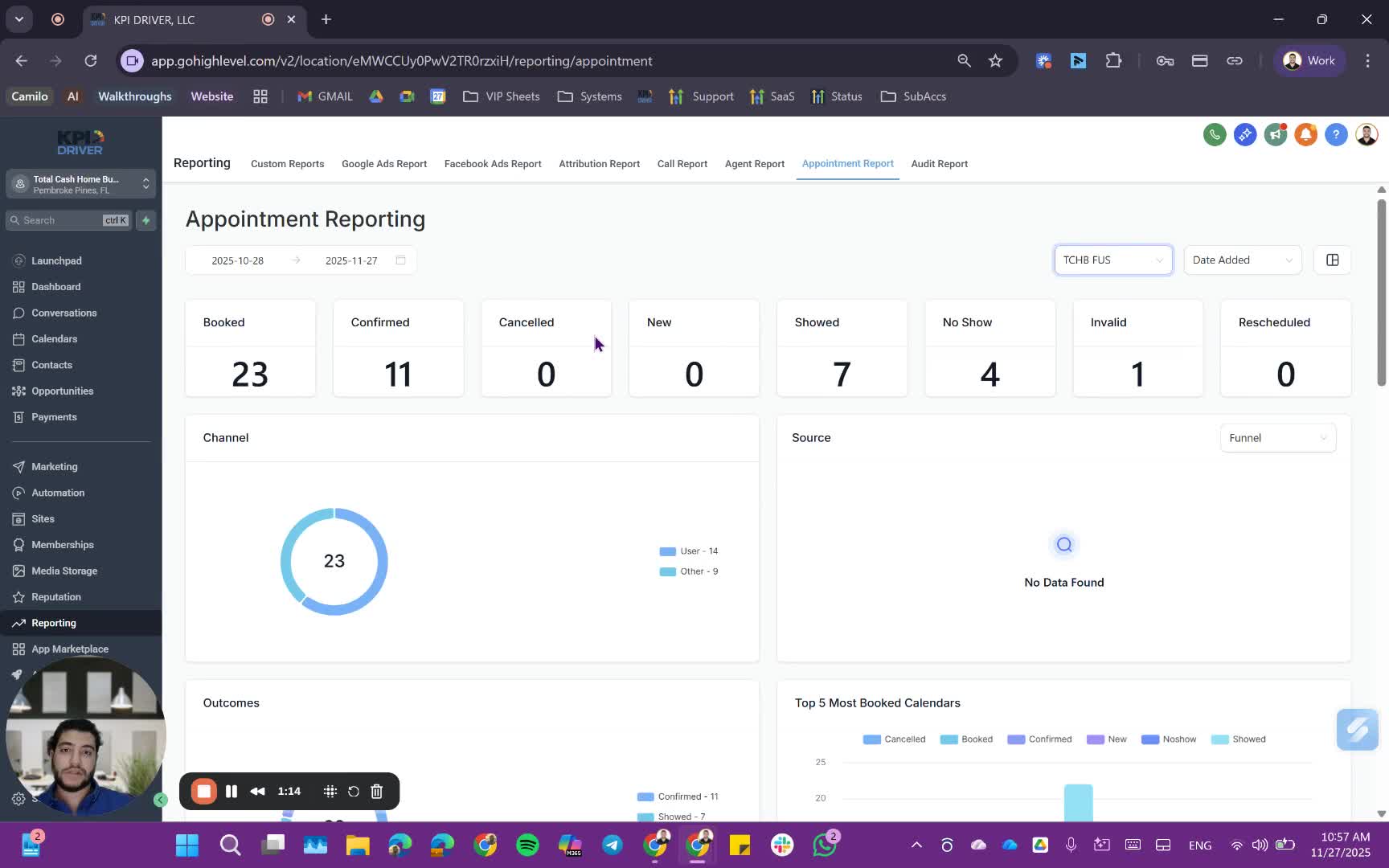The width and height of the screenshot is (1389, 868).
Task: Click the calendar icon in date range
Action: point(400,260)
